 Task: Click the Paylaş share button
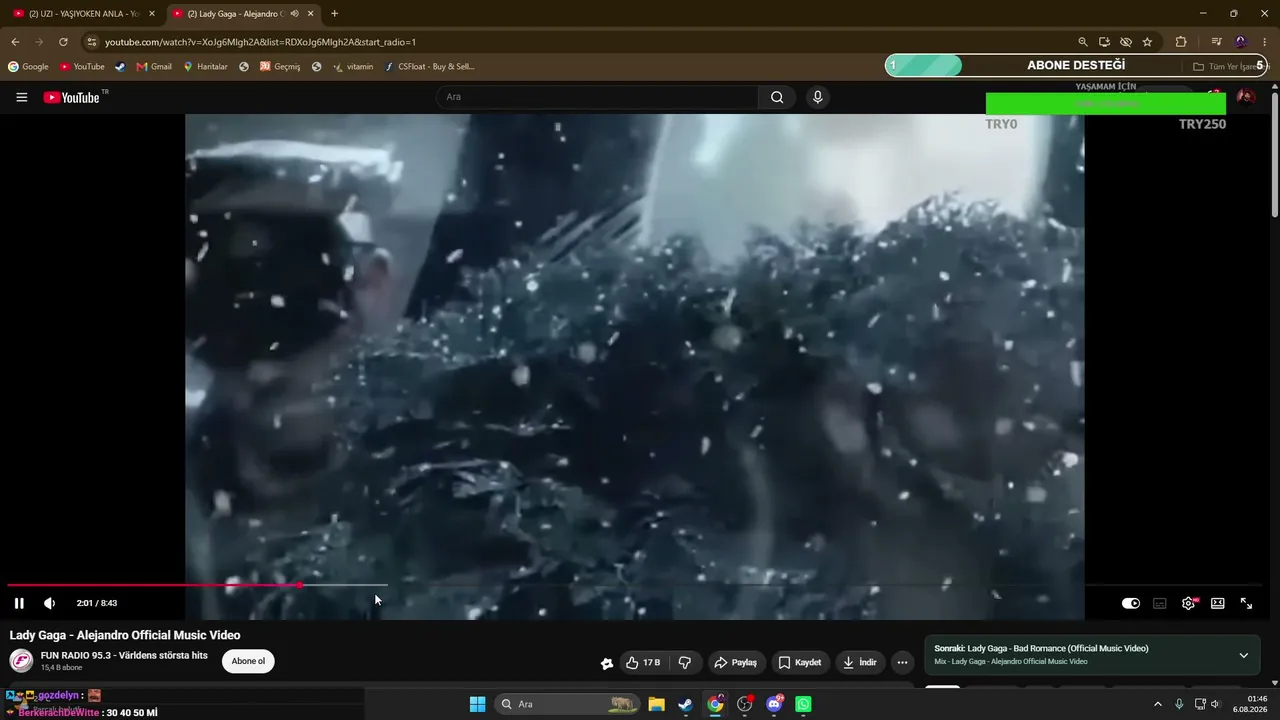pyautogui.click(x=735, y=662)
